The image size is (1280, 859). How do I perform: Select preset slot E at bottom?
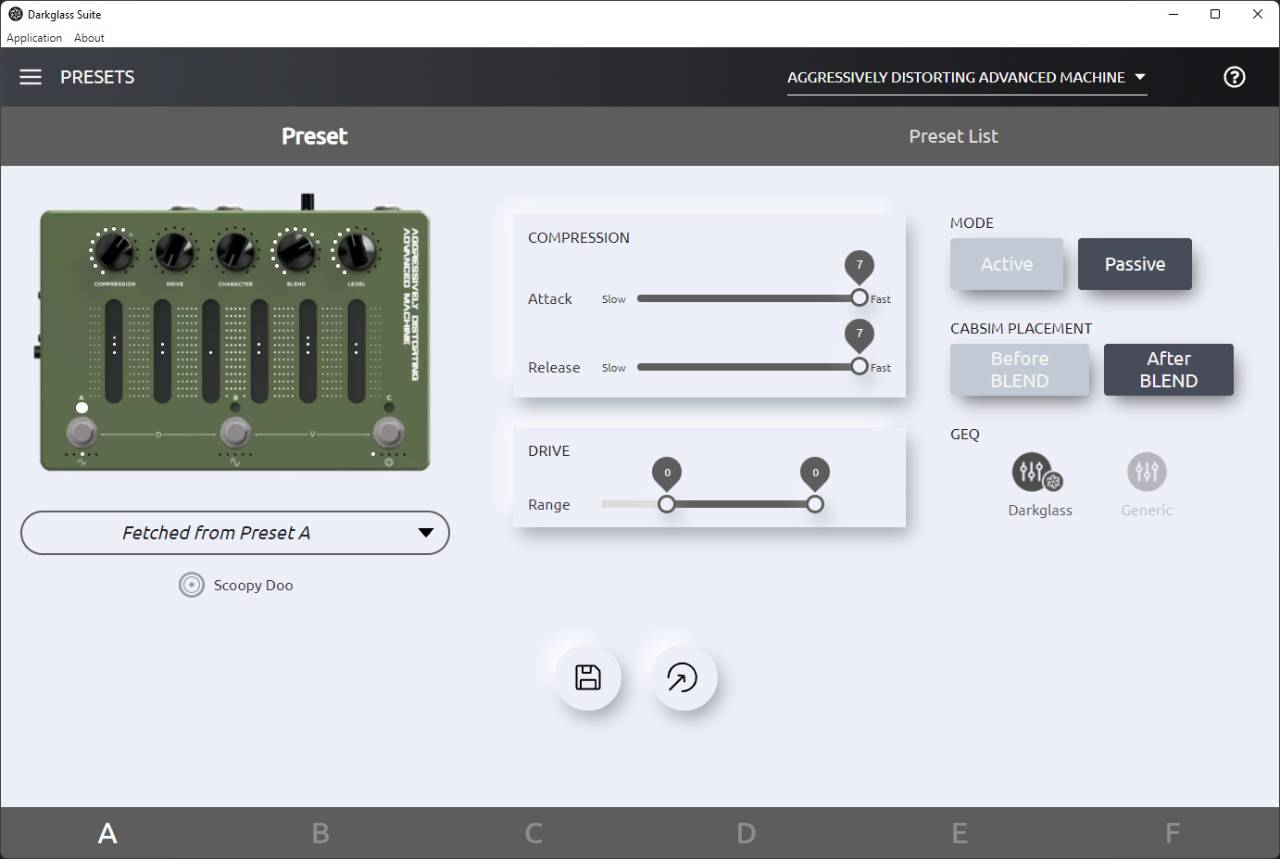(959, 833)
